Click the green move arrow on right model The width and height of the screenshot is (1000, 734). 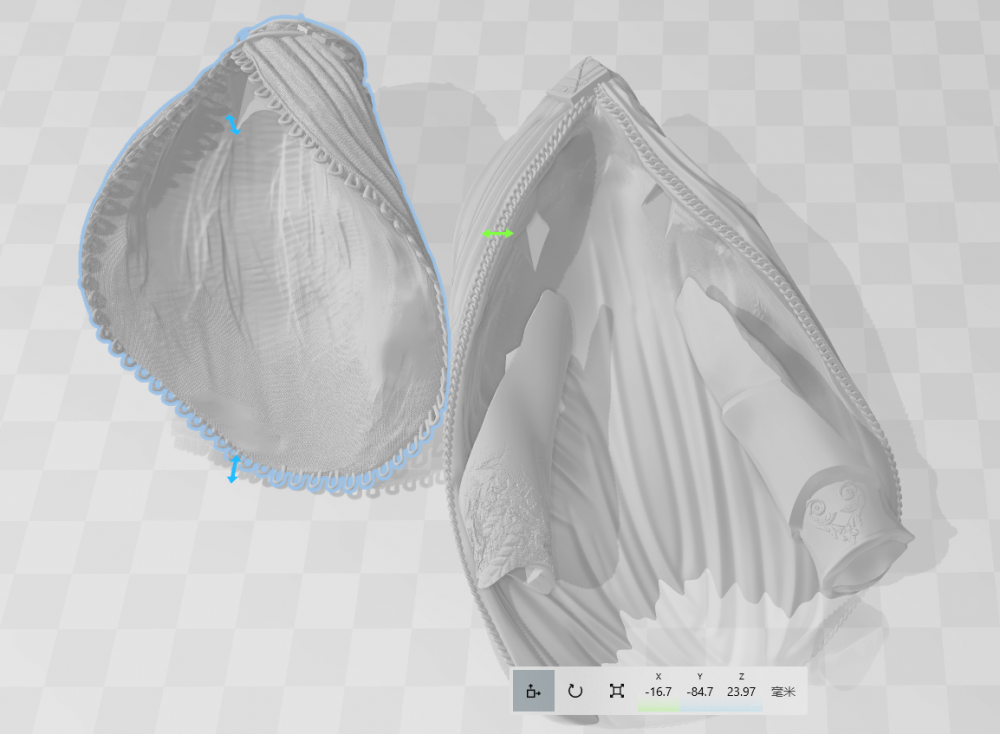point(497,234)
